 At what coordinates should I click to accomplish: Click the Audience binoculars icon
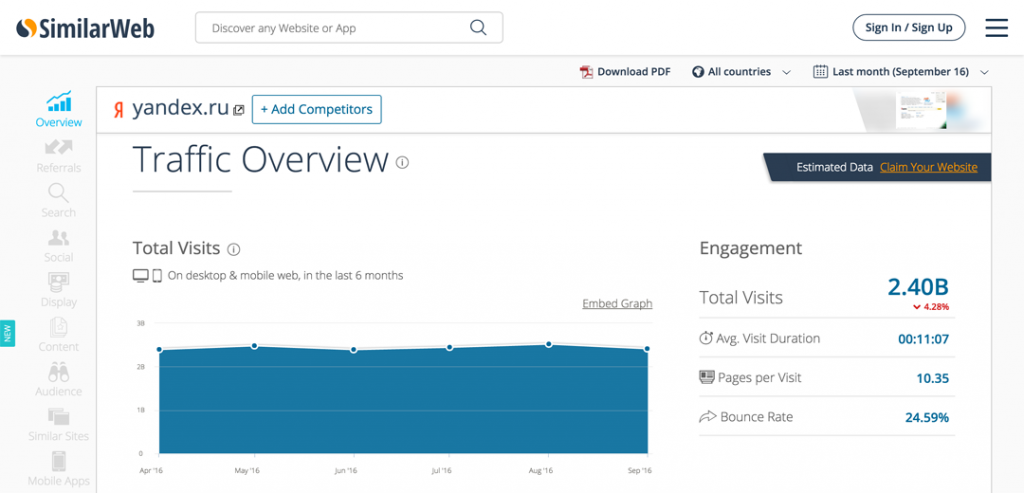59,372
